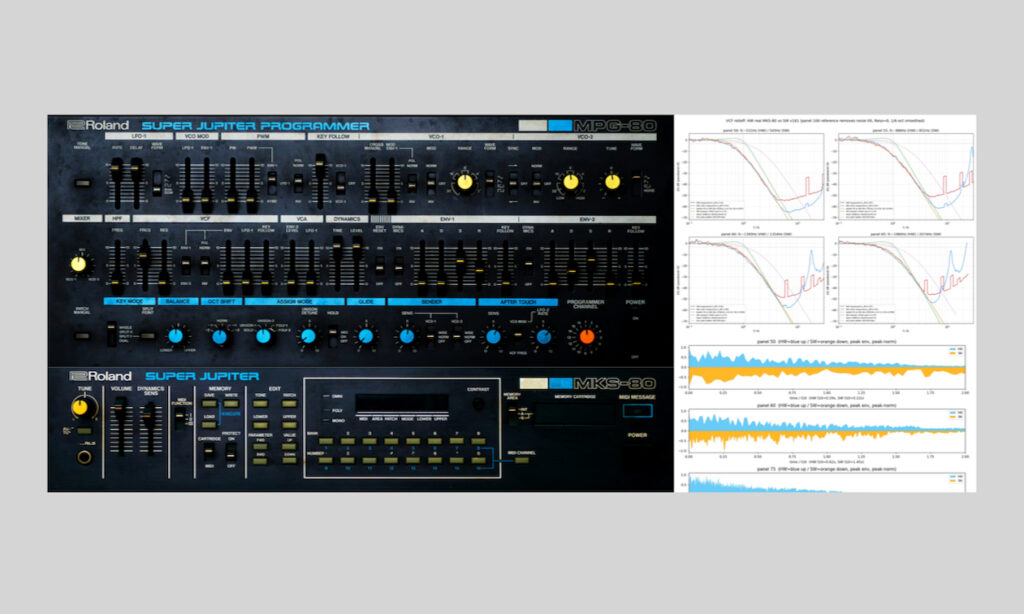This screenshot has width=1024, height=614.
Task: Flip the VCO-2 Sync switch
Action: [x=513, y=183]
